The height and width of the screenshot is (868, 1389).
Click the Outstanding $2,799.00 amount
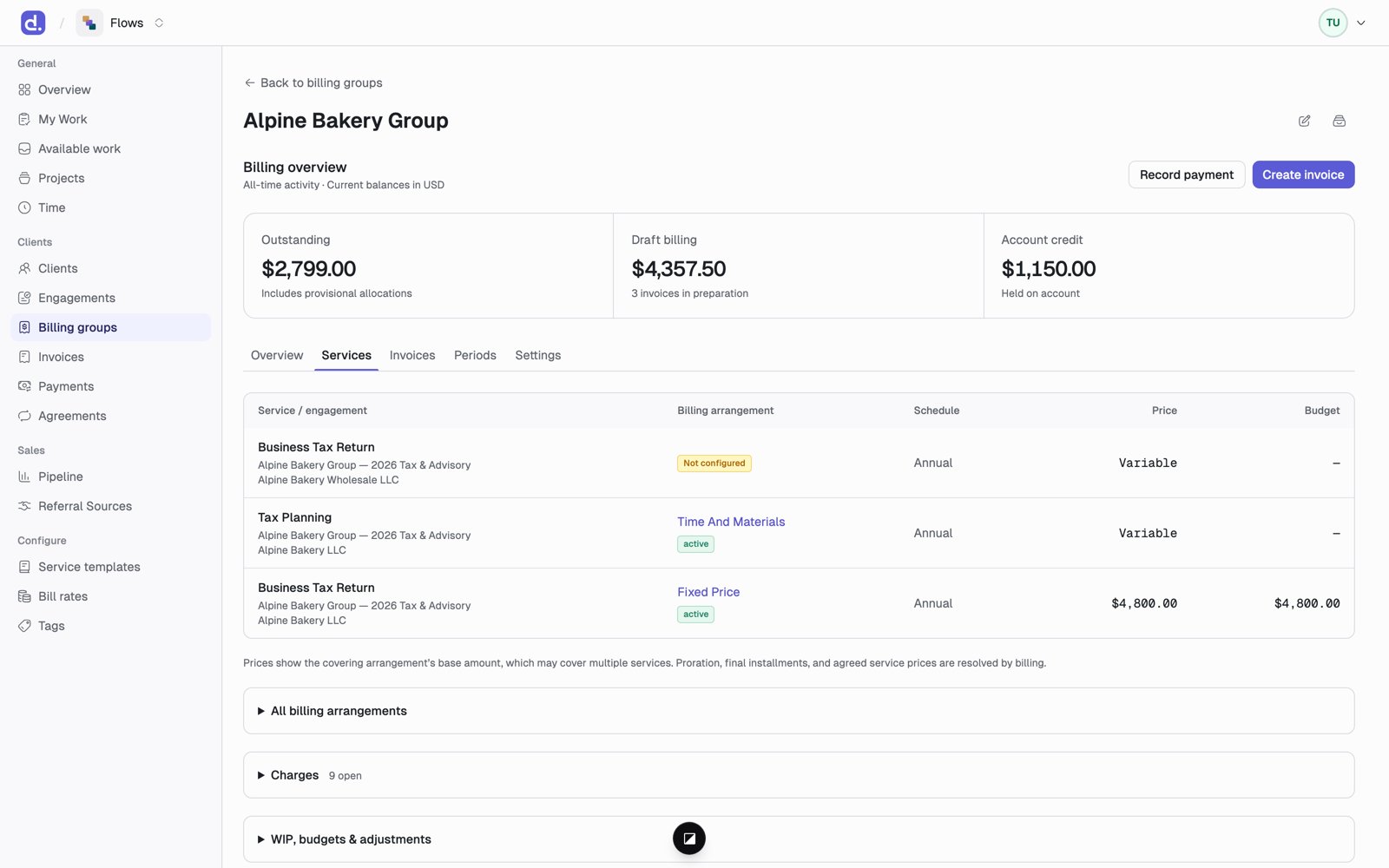pos(309,269)
